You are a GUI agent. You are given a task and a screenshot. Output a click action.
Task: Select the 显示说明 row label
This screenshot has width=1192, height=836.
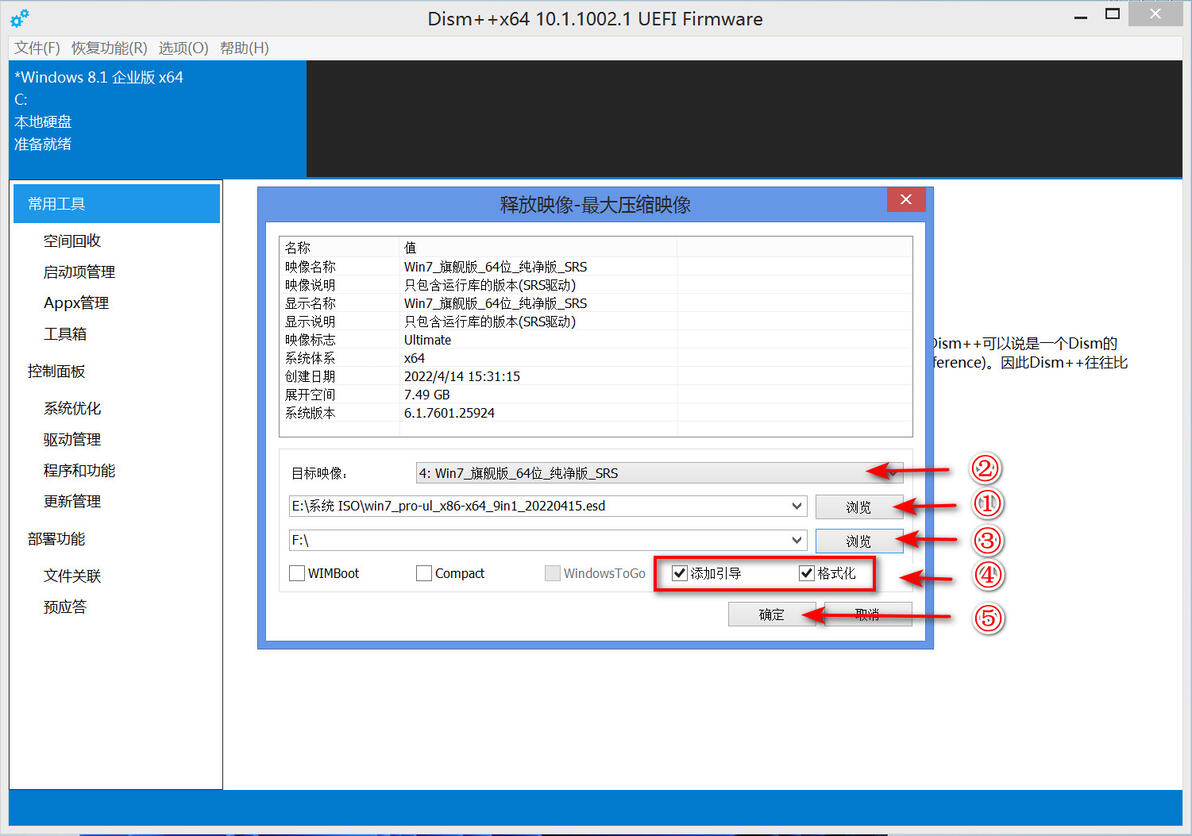pos(310,321)
